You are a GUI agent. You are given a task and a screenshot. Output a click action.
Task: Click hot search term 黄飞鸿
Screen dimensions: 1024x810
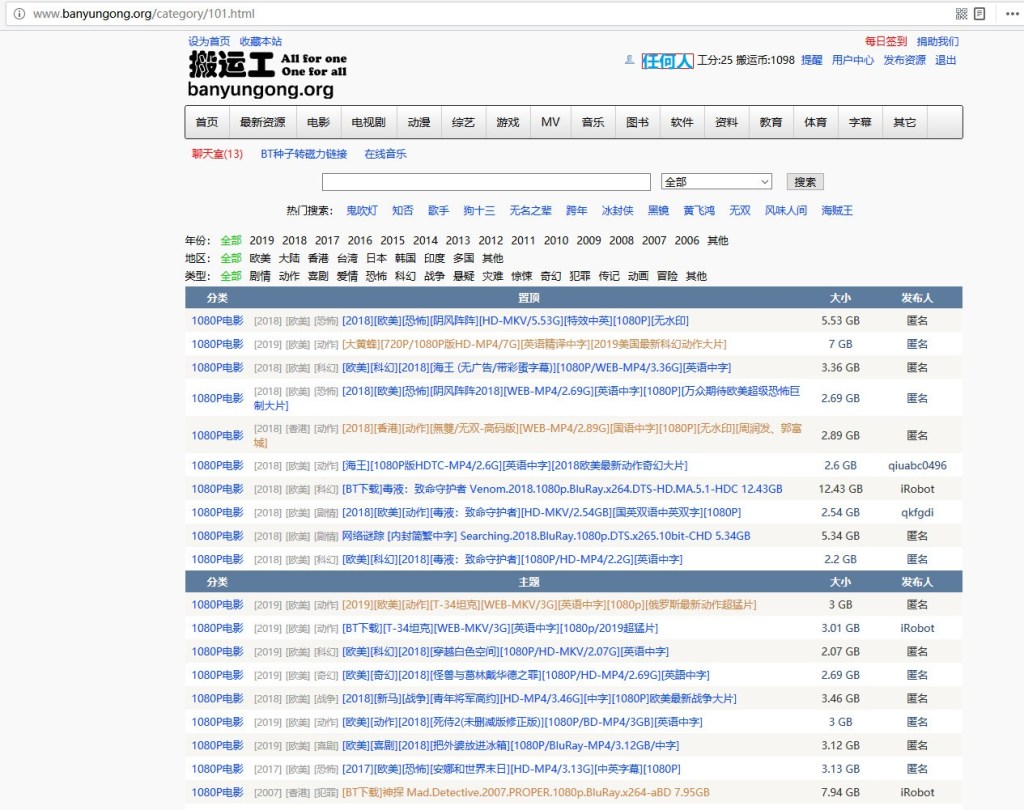coord(699,211)
